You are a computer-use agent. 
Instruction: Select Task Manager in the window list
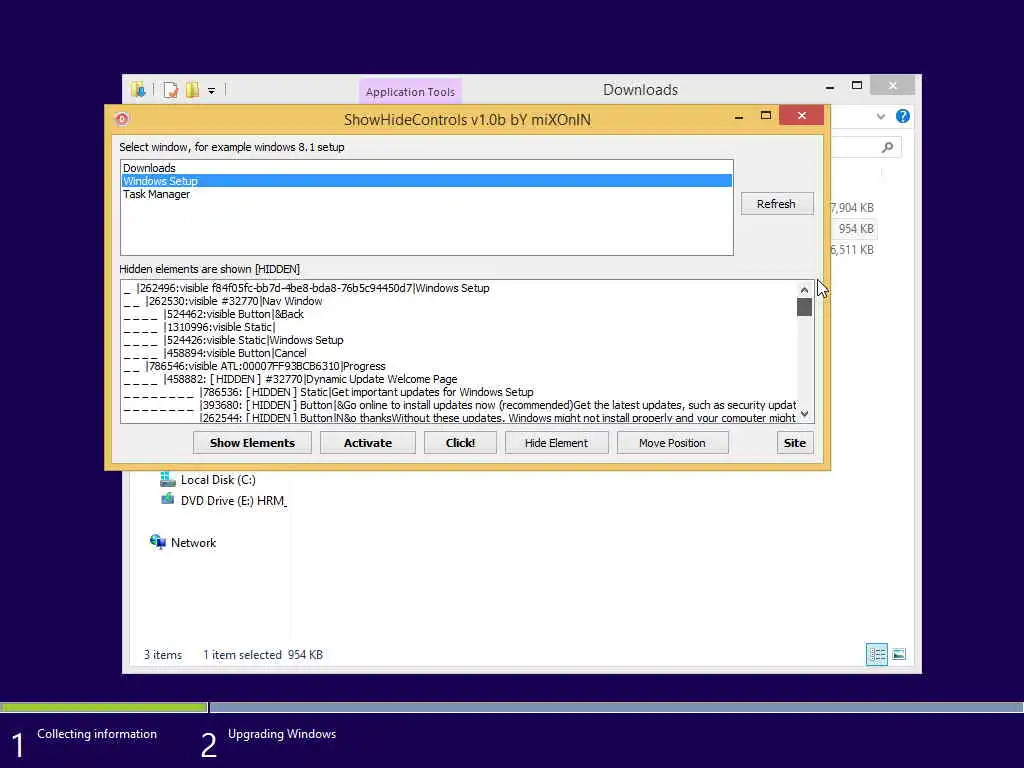tap(426, 194)
